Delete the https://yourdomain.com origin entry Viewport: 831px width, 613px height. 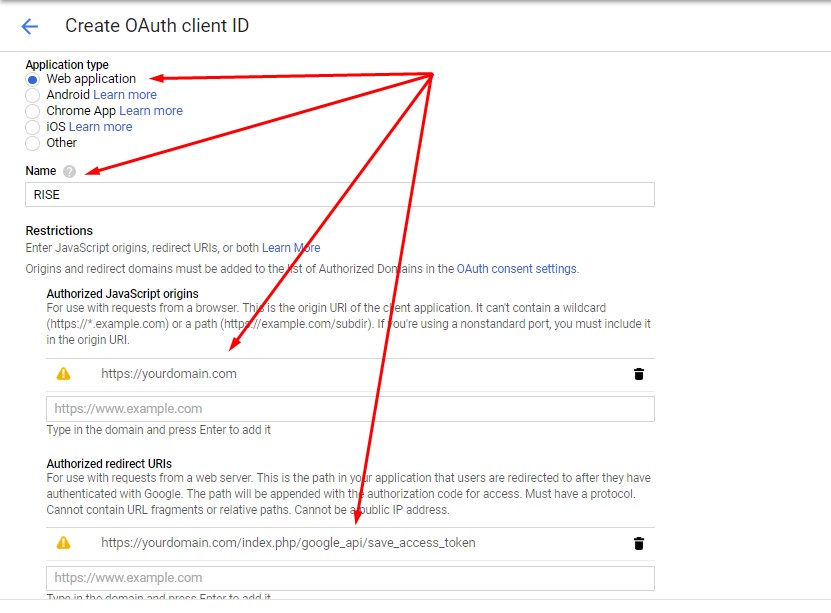(x=639, y=374)
